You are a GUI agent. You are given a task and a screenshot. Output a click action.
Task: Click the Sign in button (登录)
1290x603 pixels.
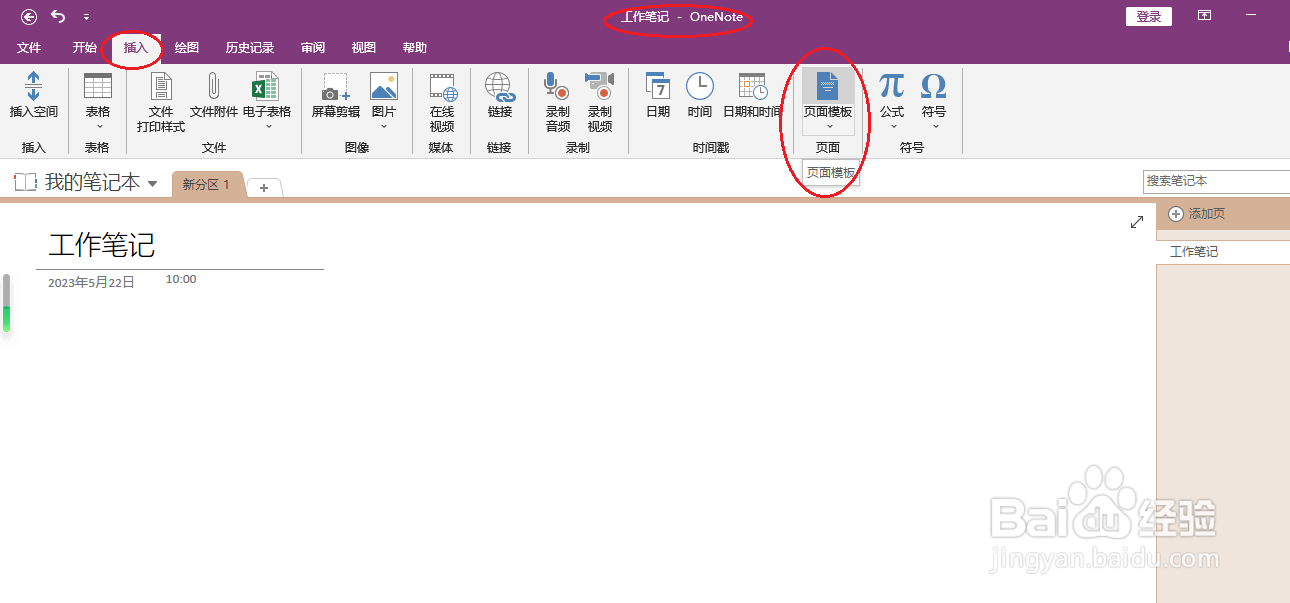click(x=1149, y=16)
